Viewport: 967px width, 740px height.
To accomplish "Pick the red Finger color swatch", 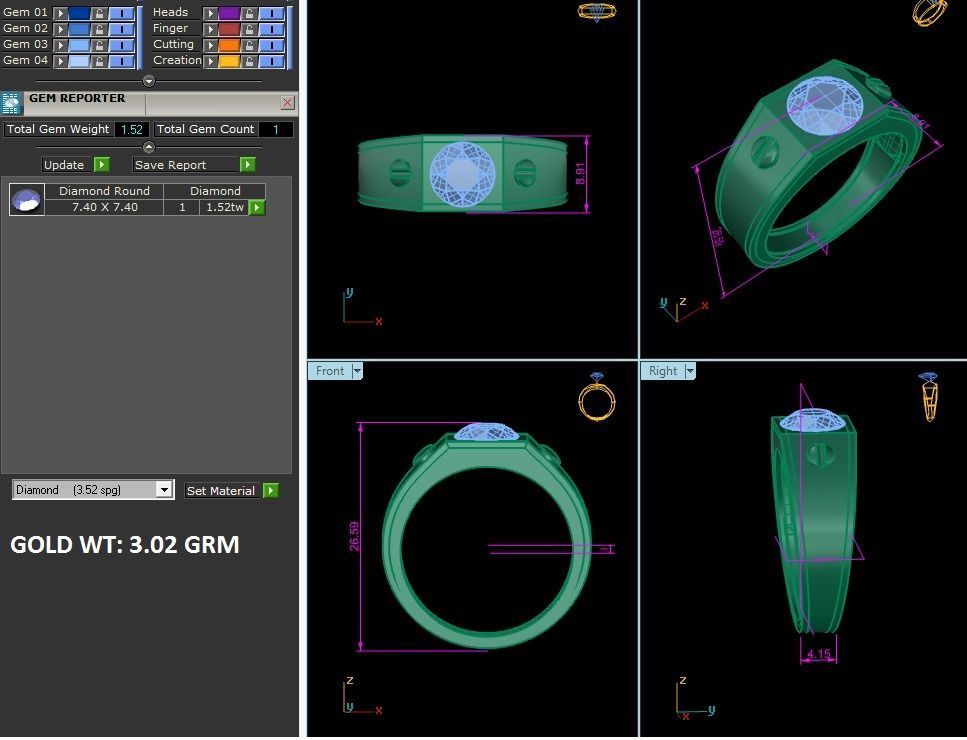I will point(229,29).
